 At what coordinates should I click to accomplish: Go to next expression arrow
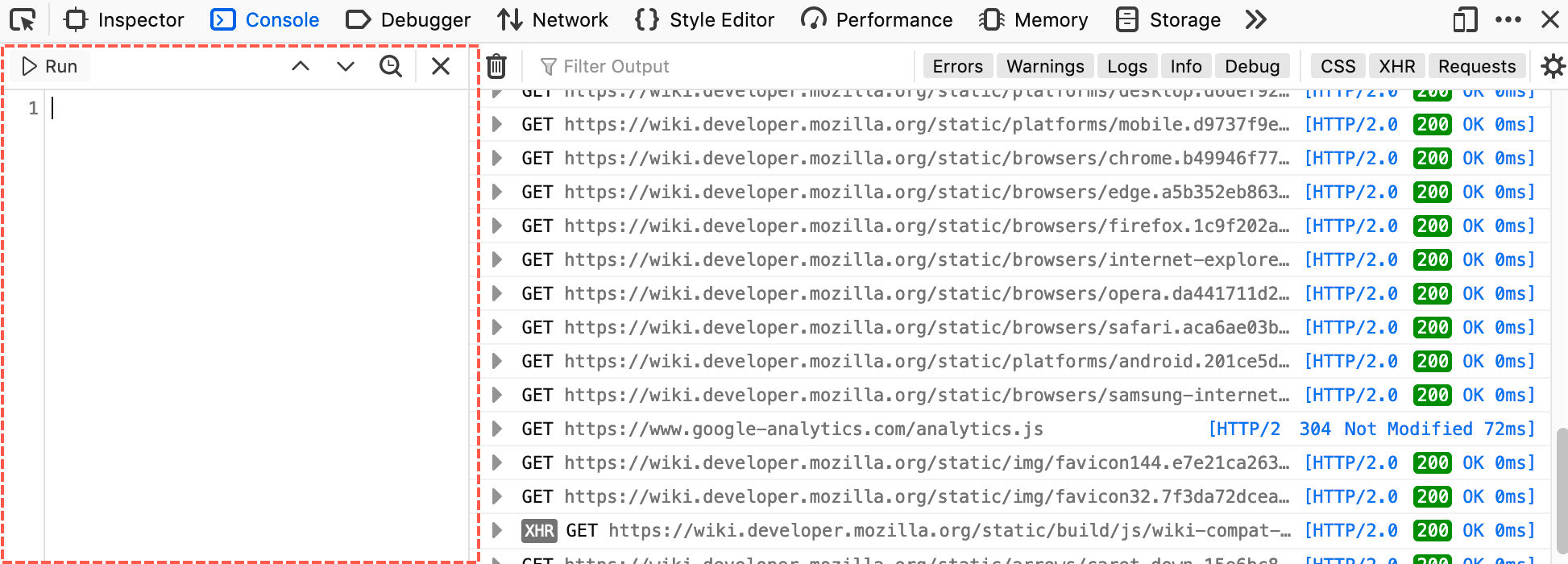346,66
